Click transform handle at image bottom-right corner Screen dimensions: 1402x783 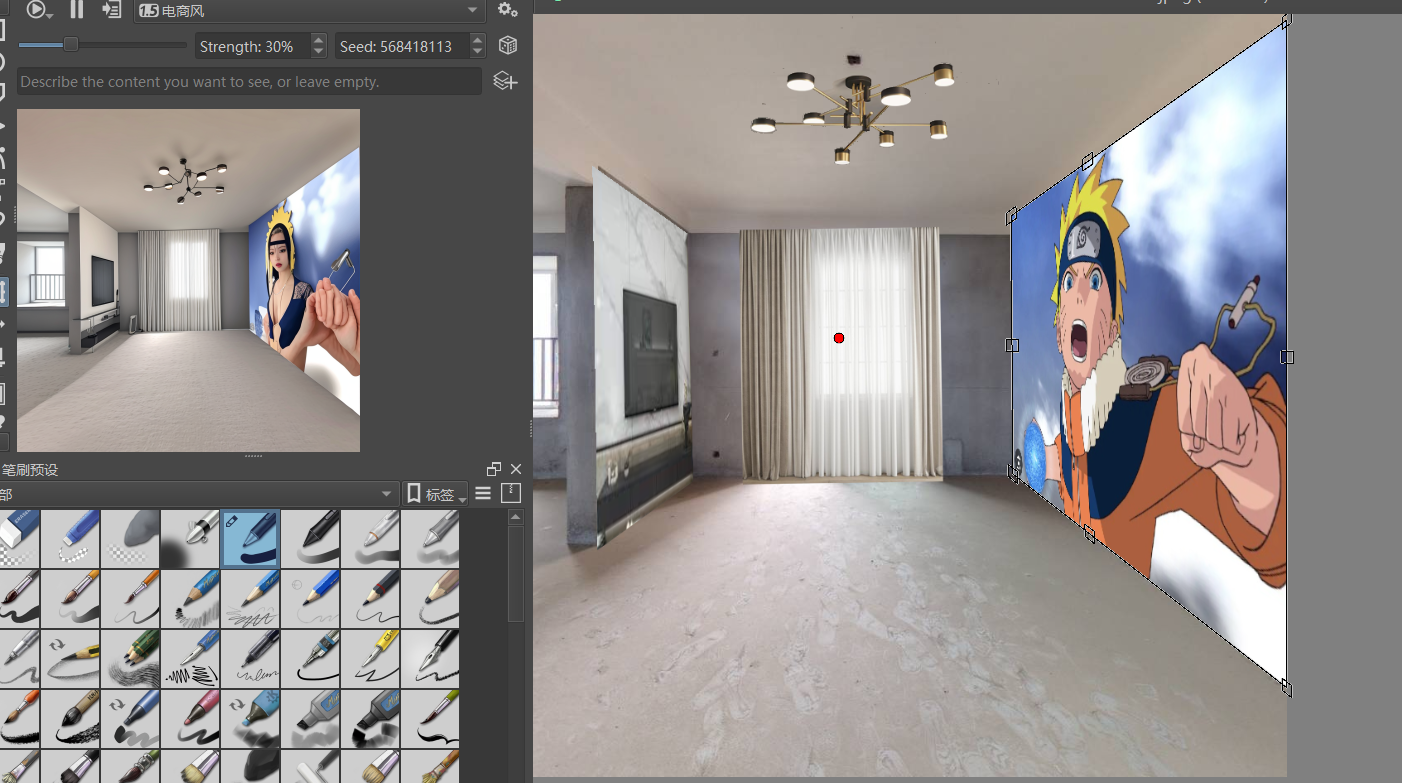click(1287, 688)
